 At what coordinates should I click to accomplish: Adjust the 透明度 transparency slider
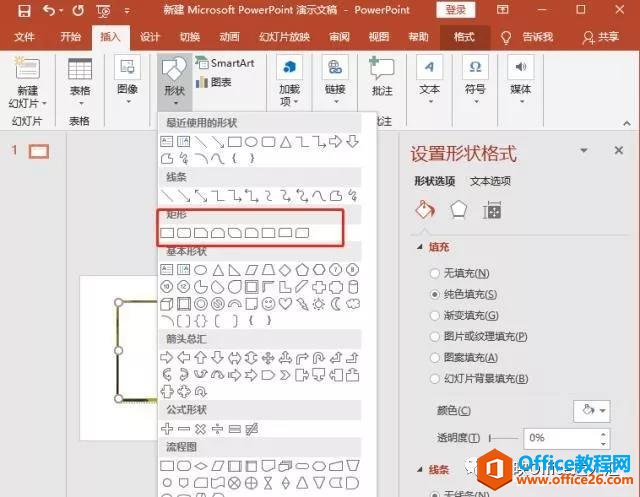coord(504,438)
